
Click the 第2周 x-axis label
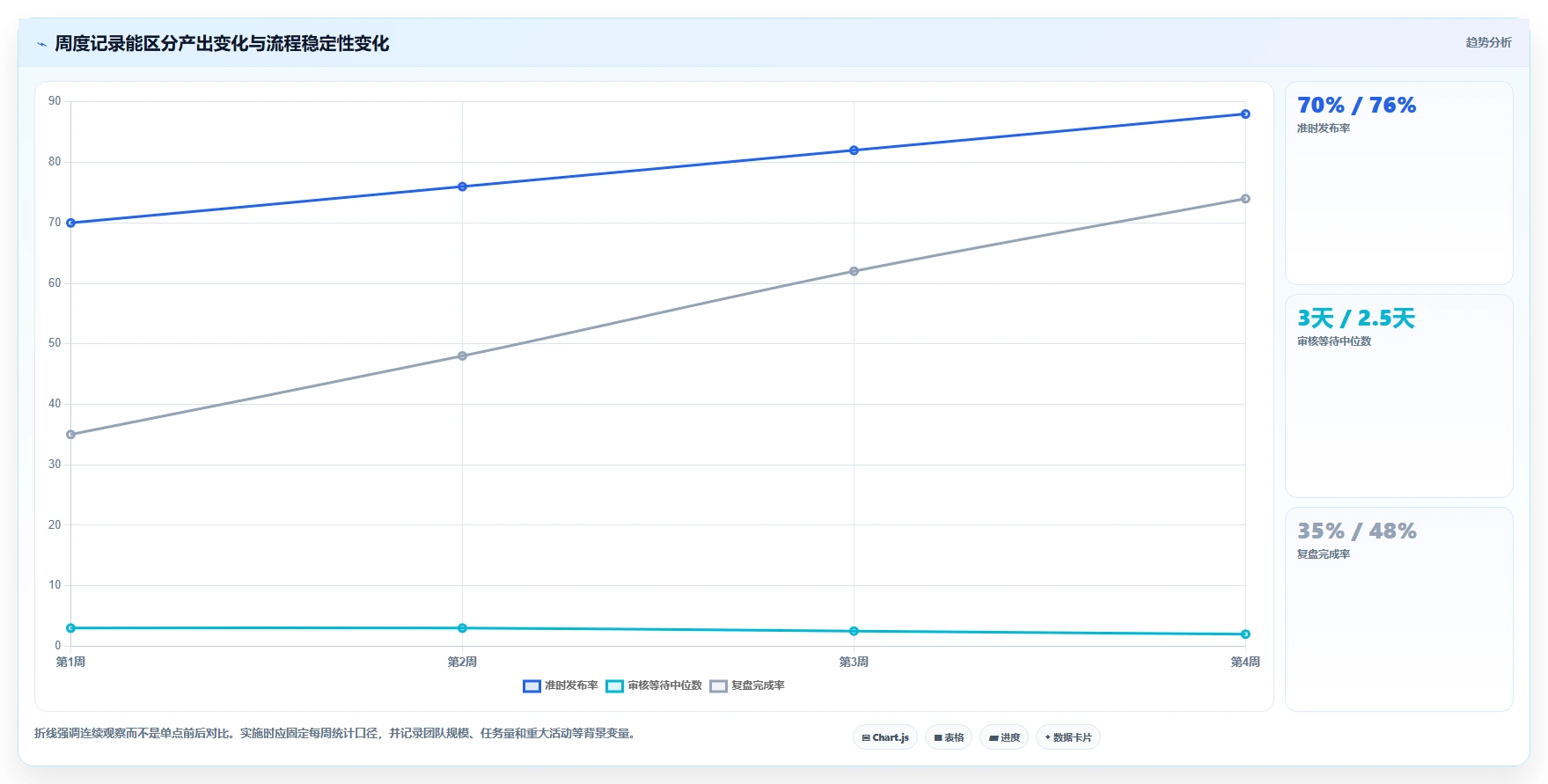point(462,662)
